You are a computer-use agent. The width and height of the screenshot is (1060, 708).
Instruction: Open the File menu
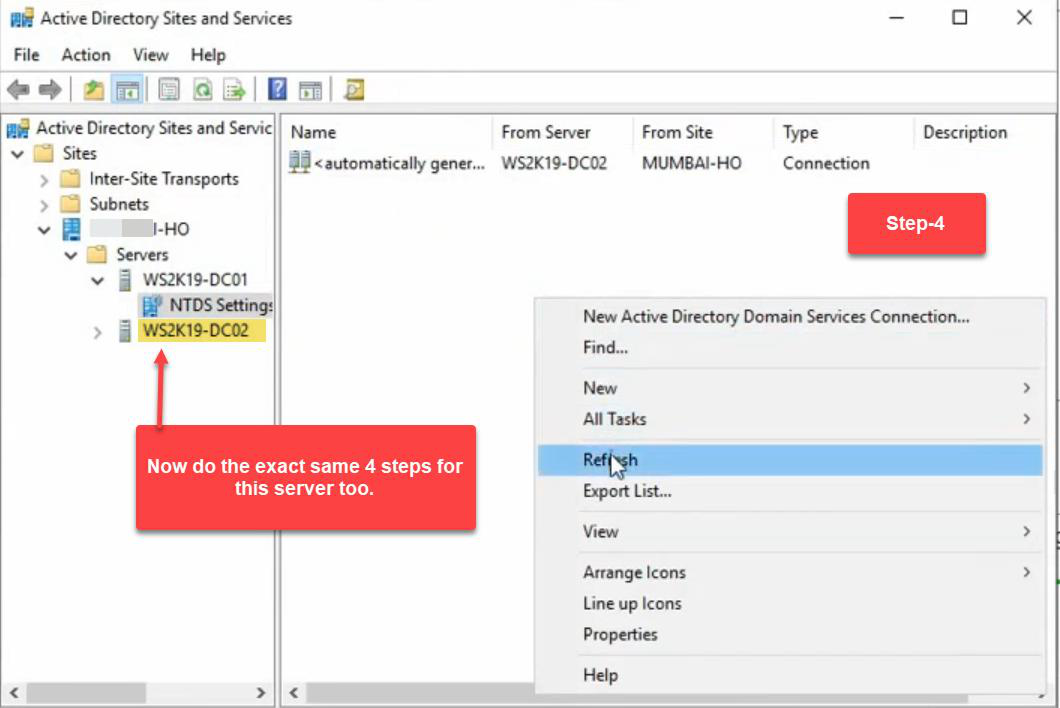[x=26, y=55]
